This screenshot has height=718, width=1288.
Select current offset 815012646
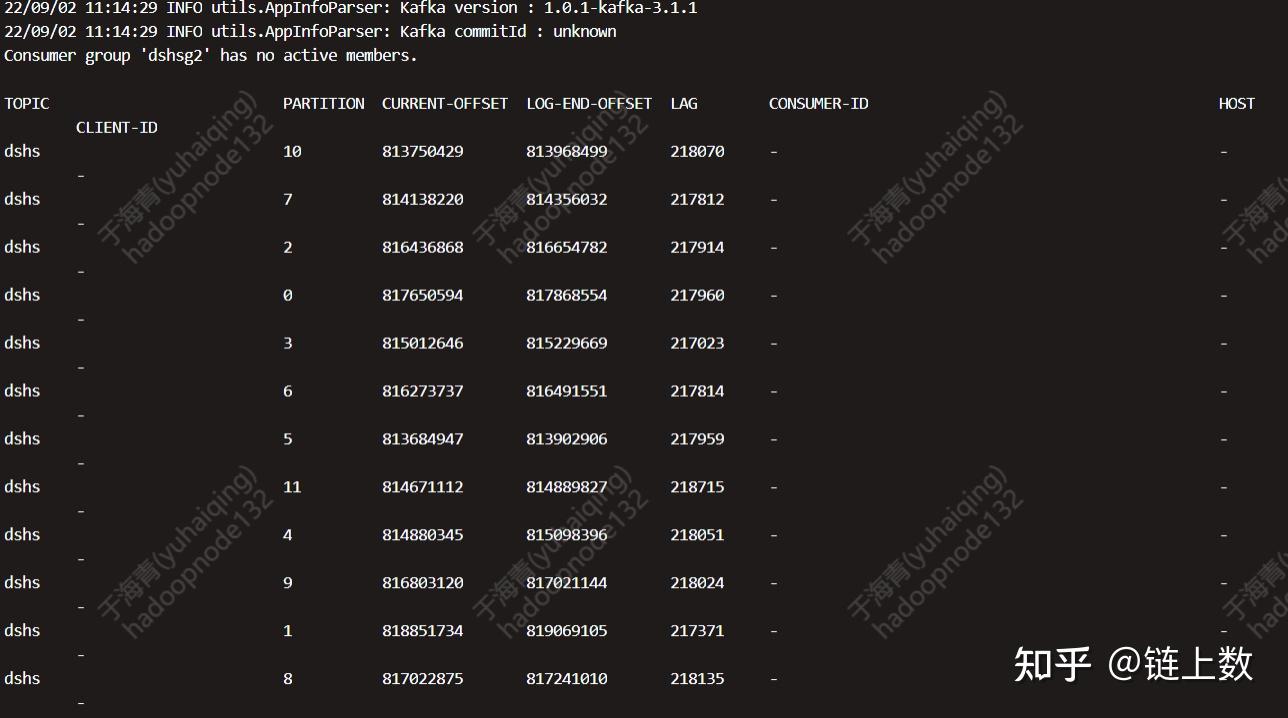[423, 343]
